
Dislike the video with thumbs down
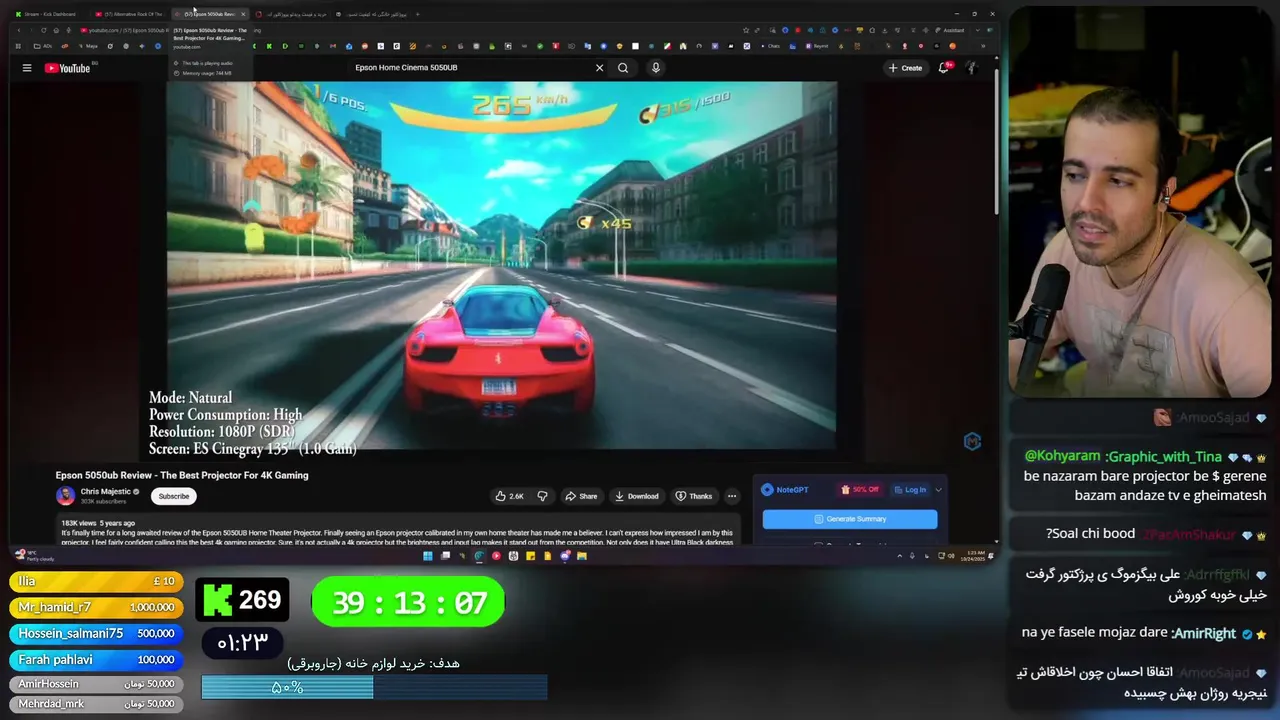pos(542,496)
